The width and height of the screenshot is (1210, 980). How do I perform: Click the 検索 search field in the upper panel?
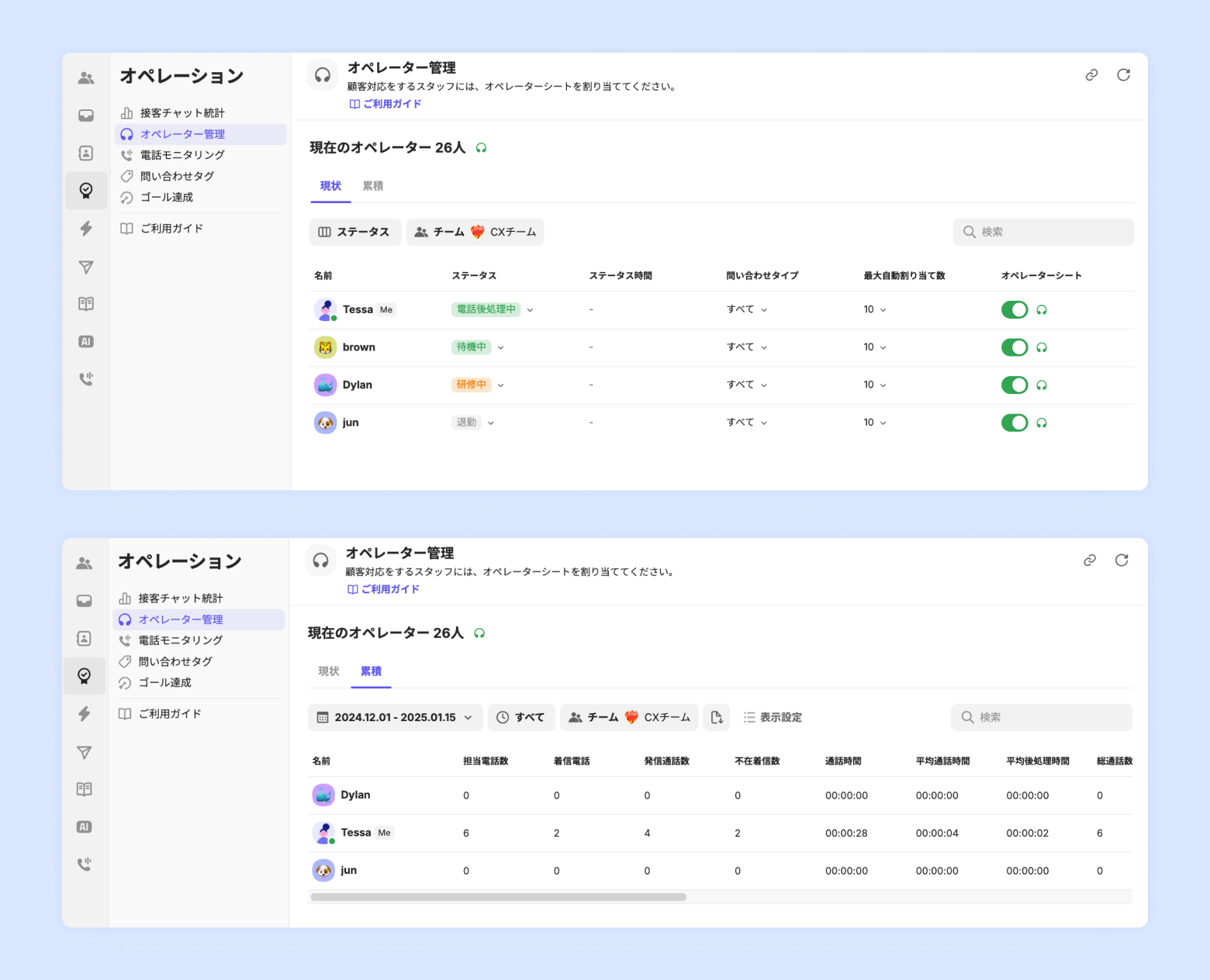[x=1043, y=232]
